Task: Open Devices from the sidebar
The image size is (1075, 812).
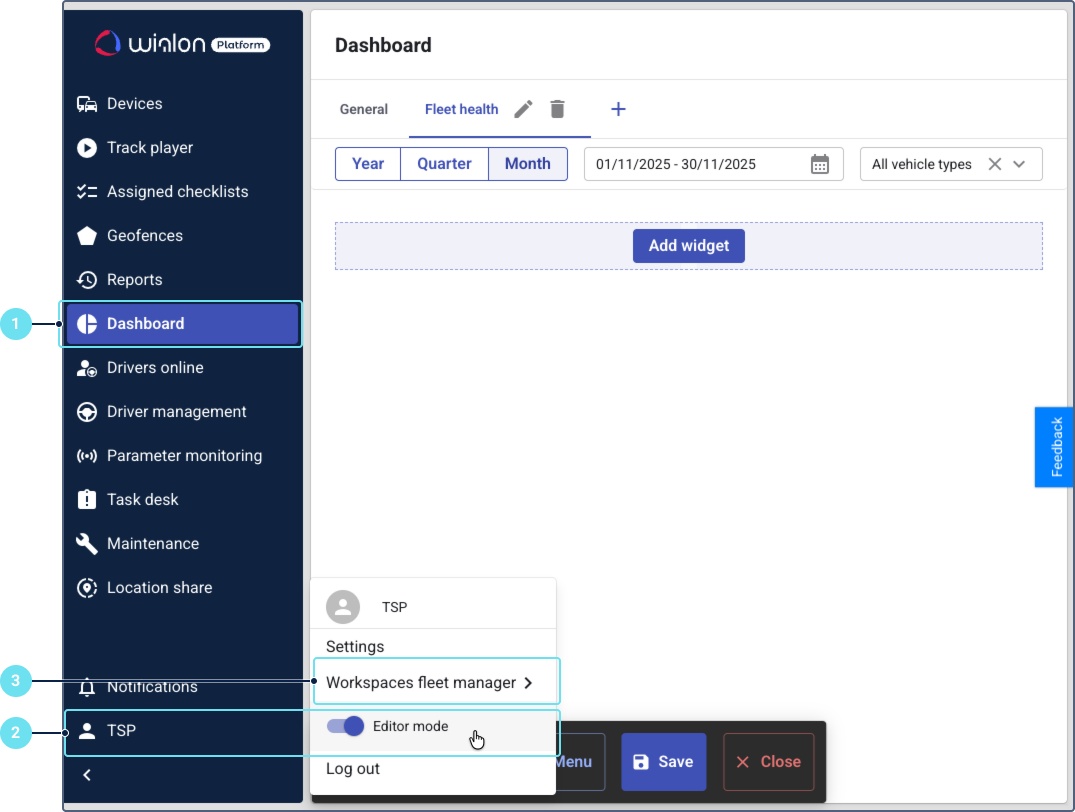Action: [x=134, y=104]
